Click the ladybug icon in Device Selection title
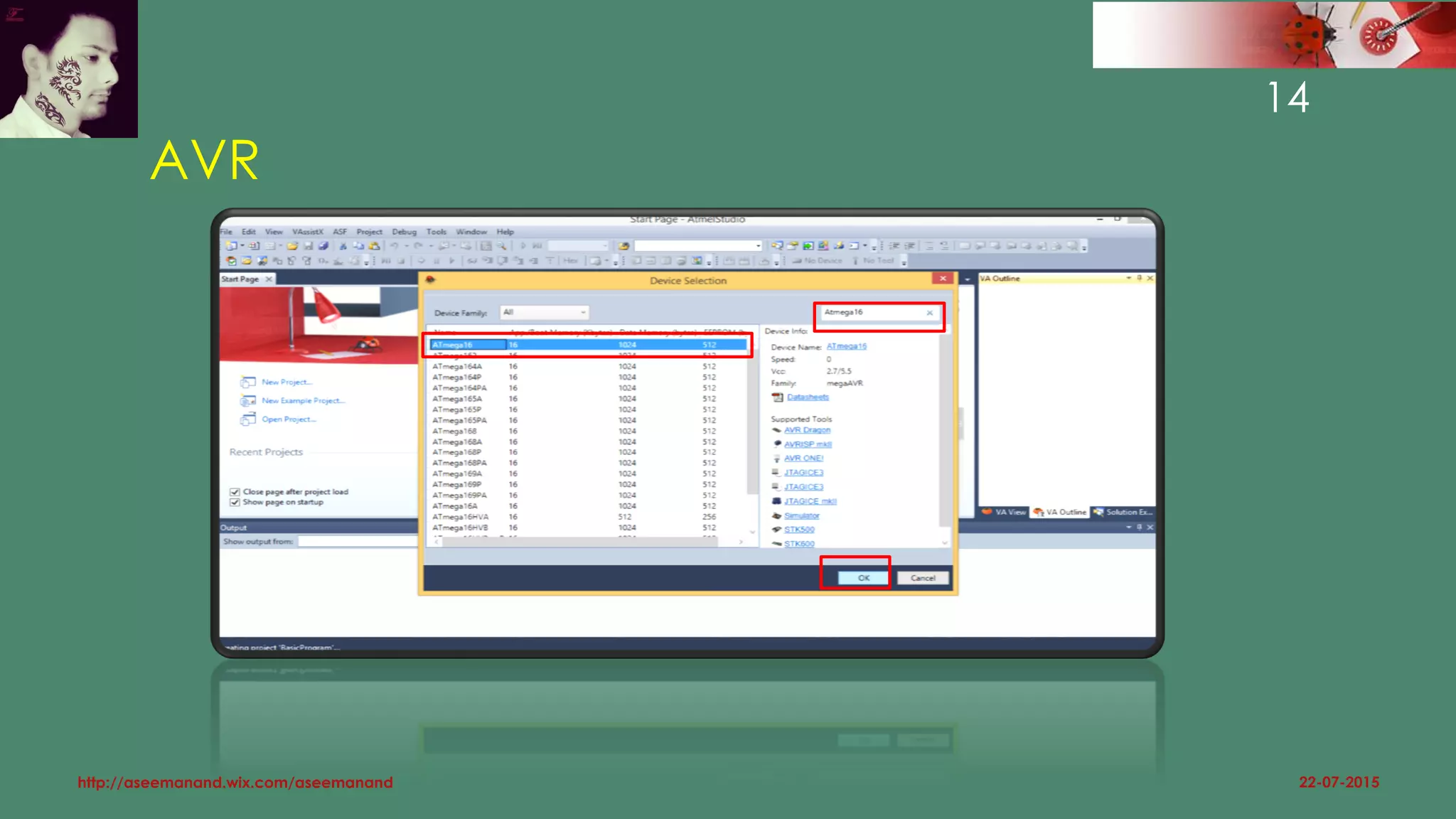This screenshot has height=819, width=1456. [x=430, y=280]
